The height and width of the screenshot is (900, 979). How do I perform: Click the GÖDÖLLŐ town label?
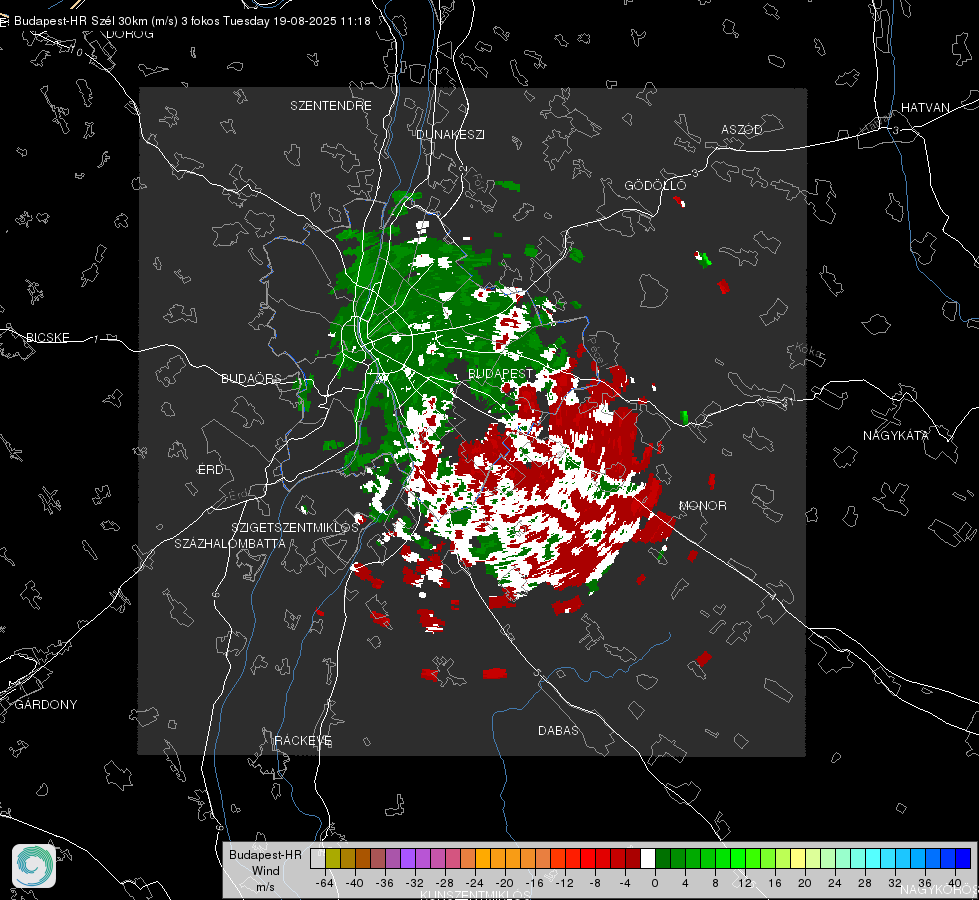655,185
